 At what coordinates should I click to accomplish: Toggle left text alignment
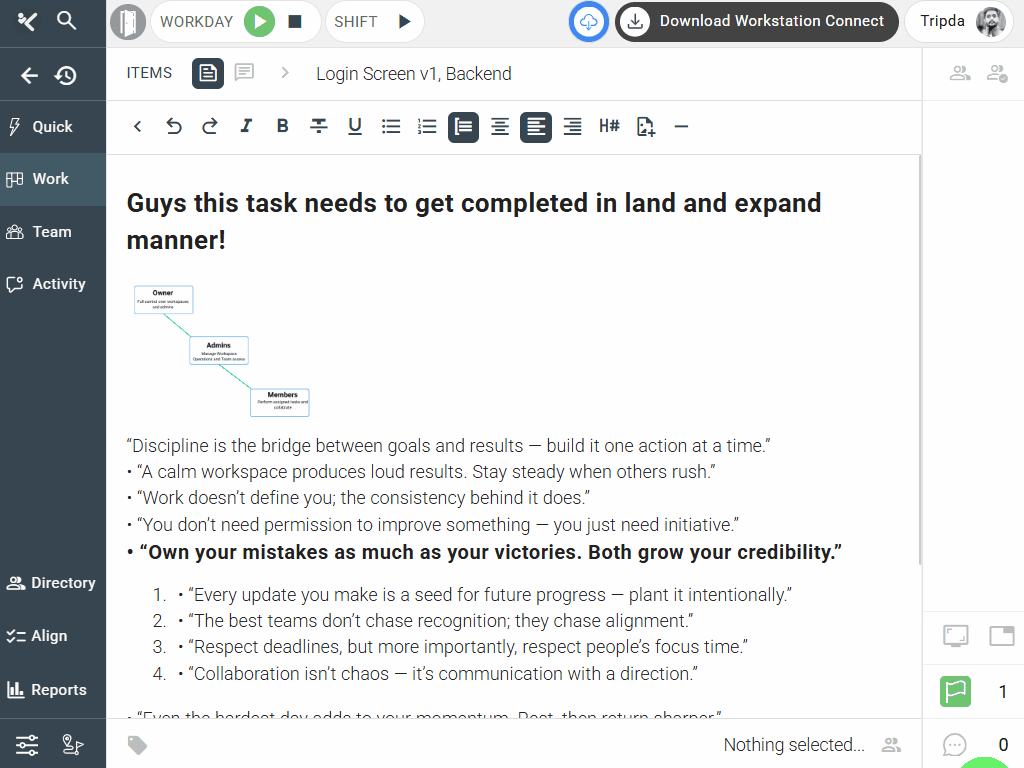coord(536,126)
